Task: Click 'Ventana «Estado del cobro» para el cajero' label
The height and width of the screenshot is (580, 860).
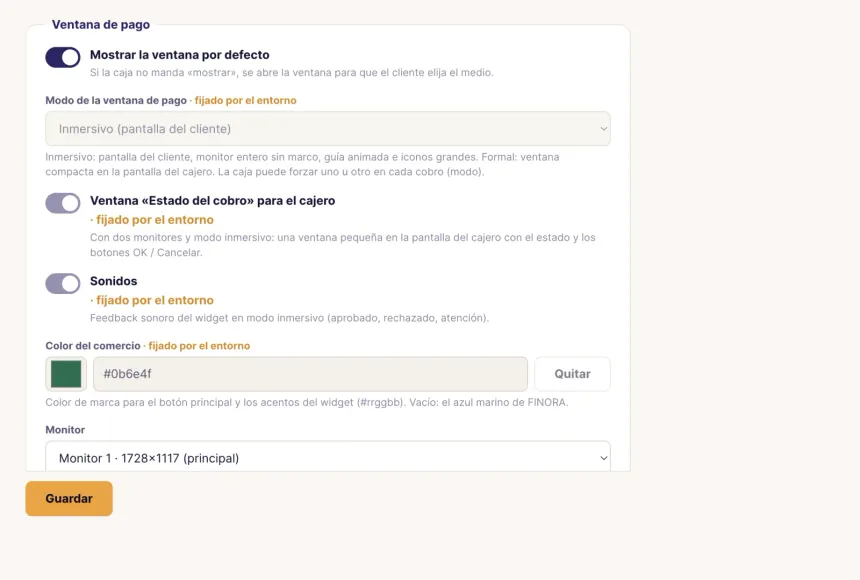Action: pos(213,201)
